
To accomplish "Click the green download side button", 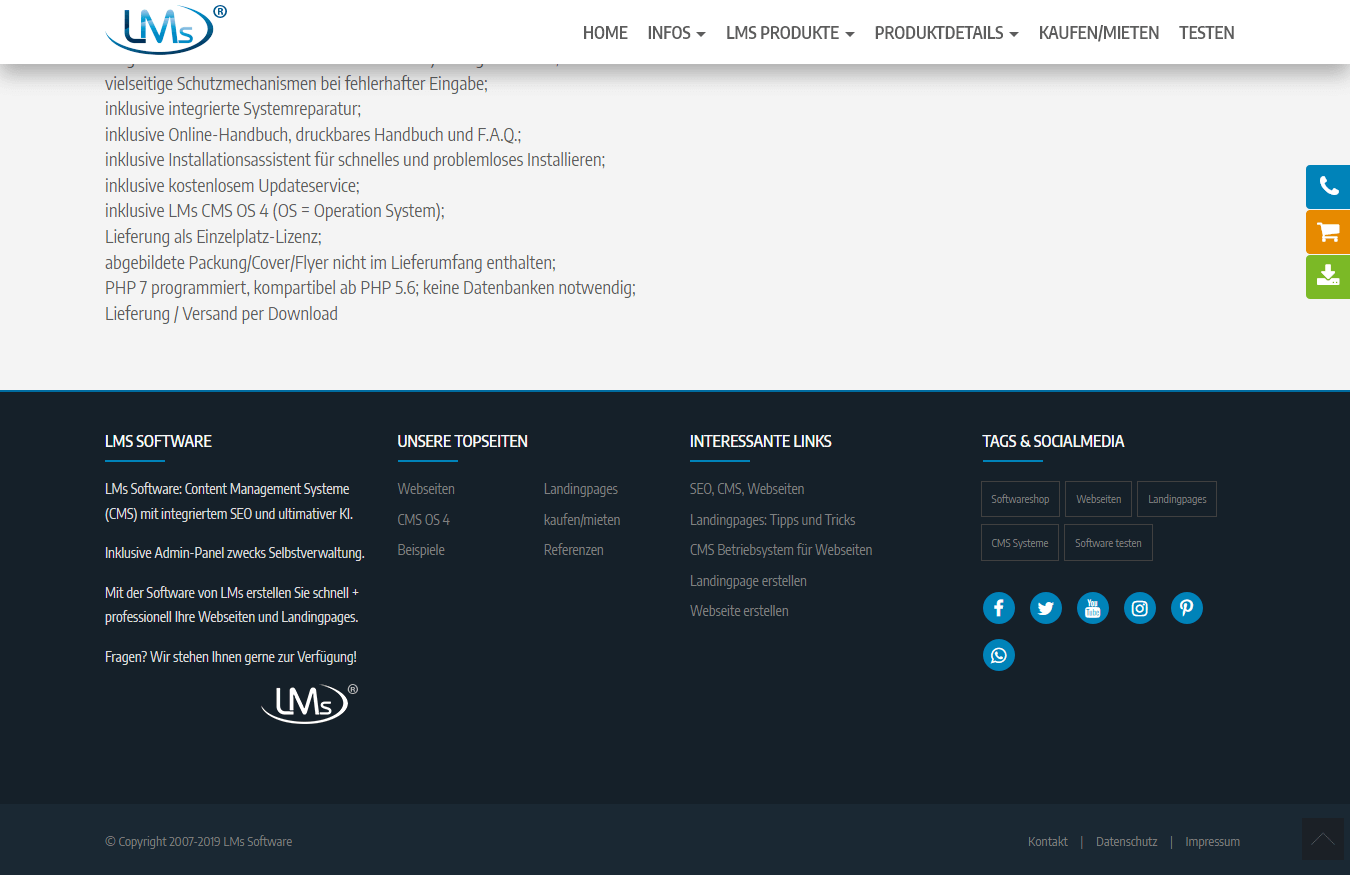I will pos(1328,276).
